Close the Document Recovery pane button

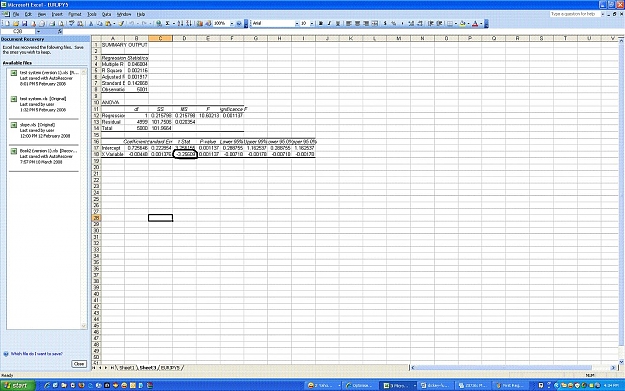pos(79,363)
